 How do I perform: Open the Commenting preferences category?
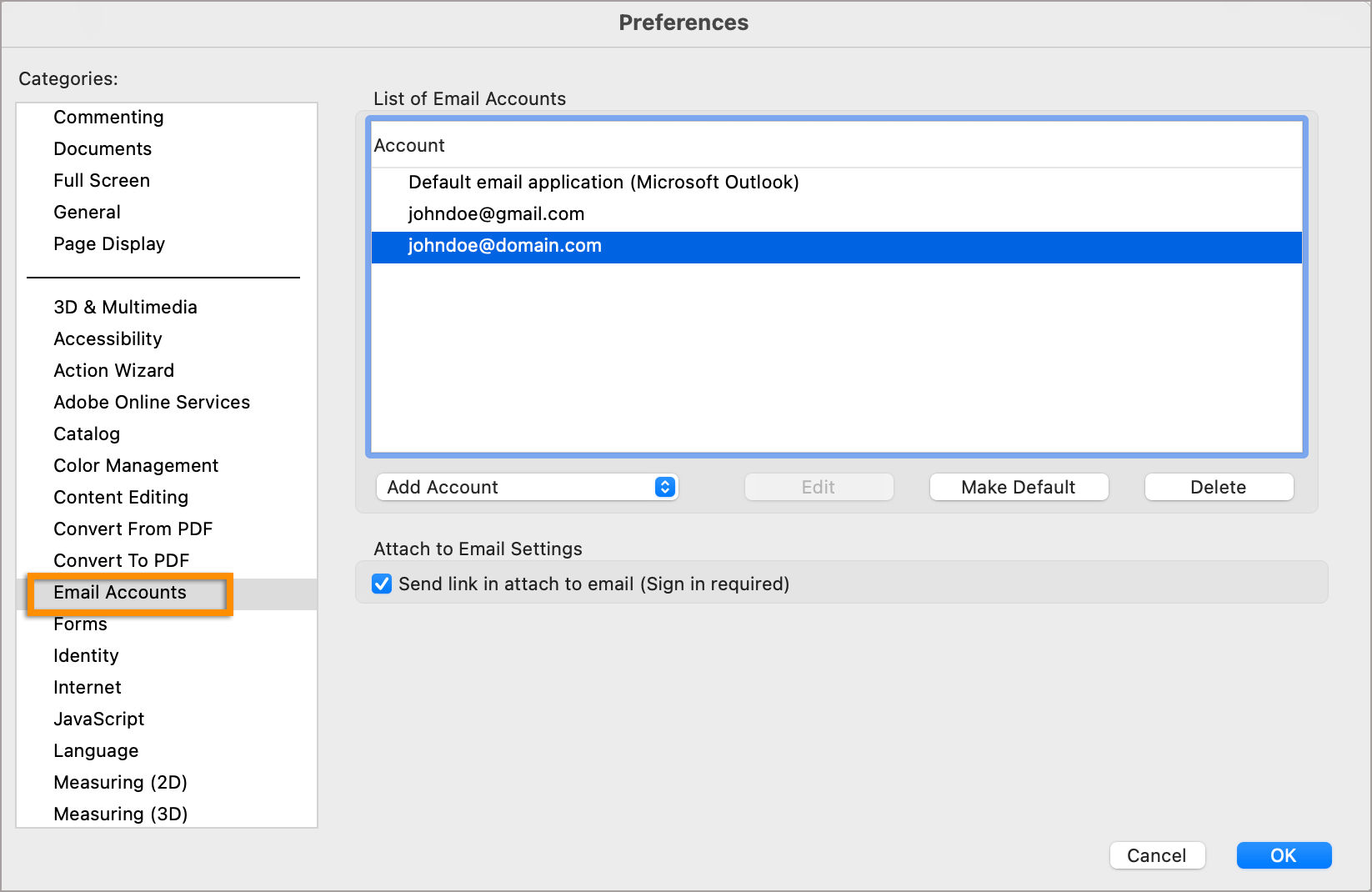pos(108,117)
